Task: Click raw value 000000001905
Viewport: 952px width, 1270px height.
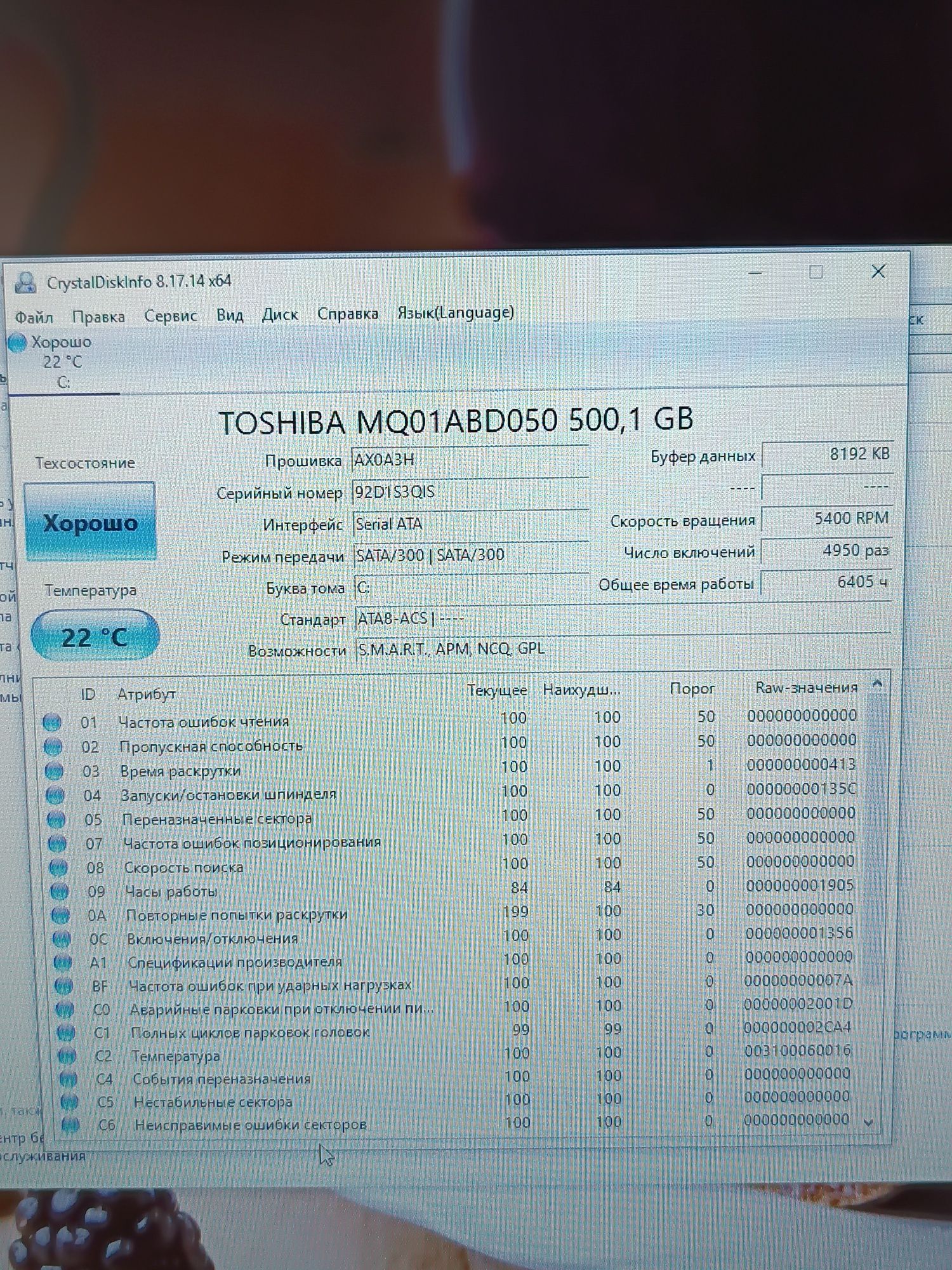Action: pyautogui.click(x=800, y=886)
